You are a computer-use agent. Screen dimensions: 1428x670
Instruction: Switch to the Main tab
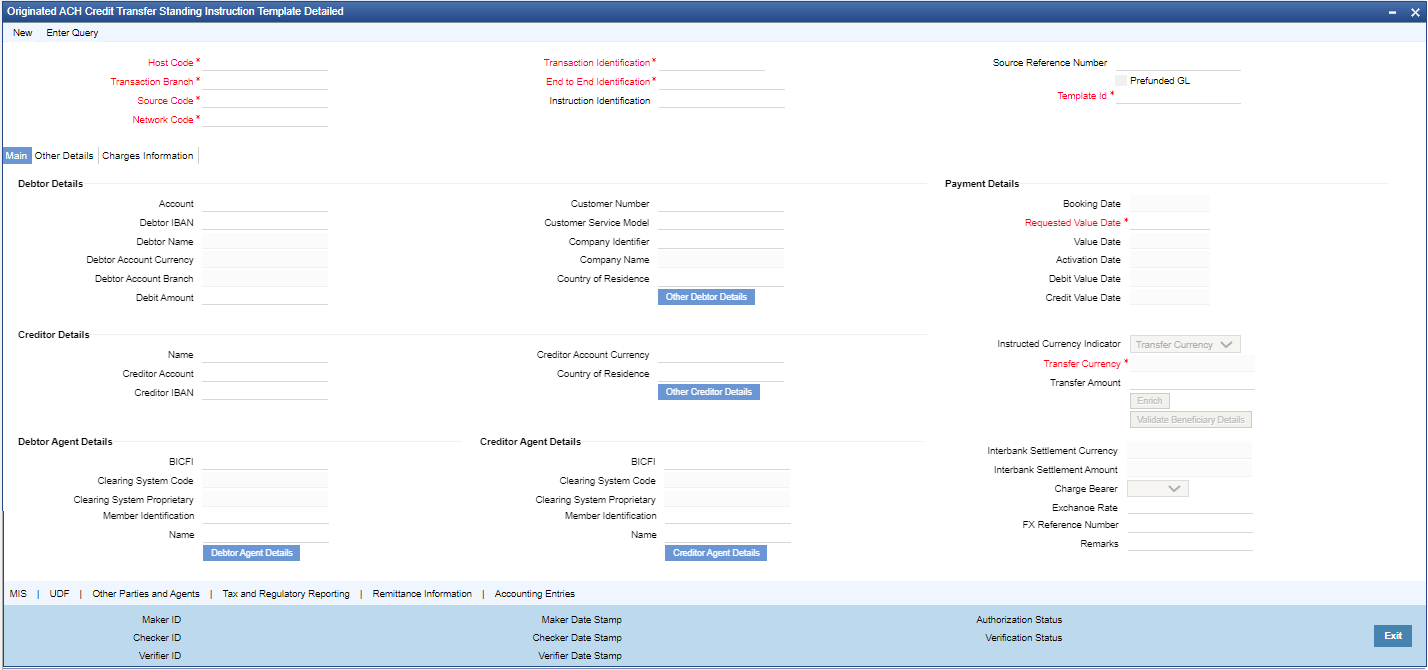coord(16,156)
